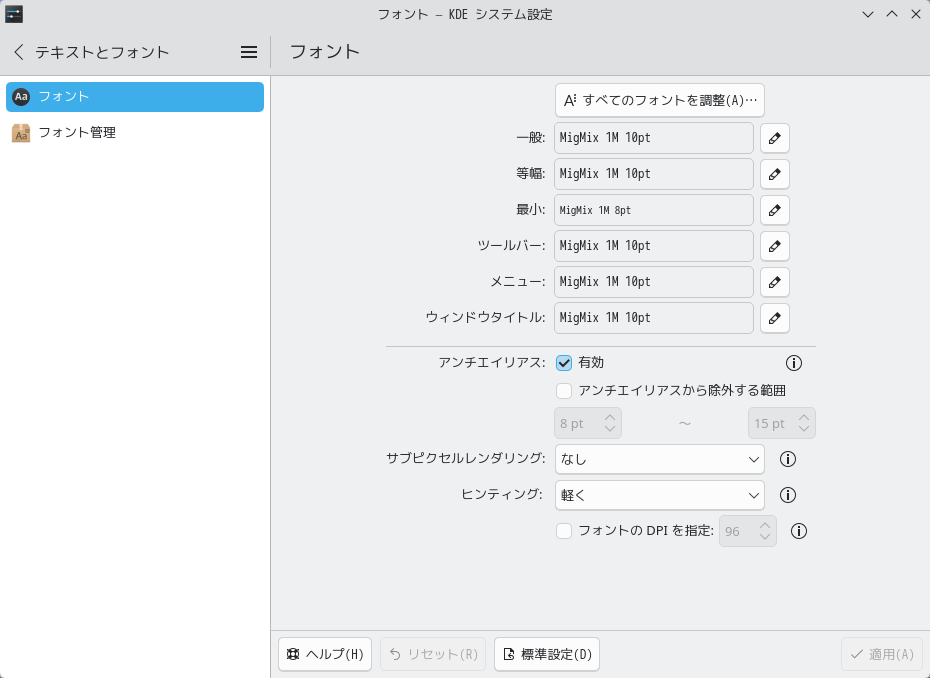Go back from テキストとフォント
The height and width of the screenshot is (678, 930).
point(19,52)
